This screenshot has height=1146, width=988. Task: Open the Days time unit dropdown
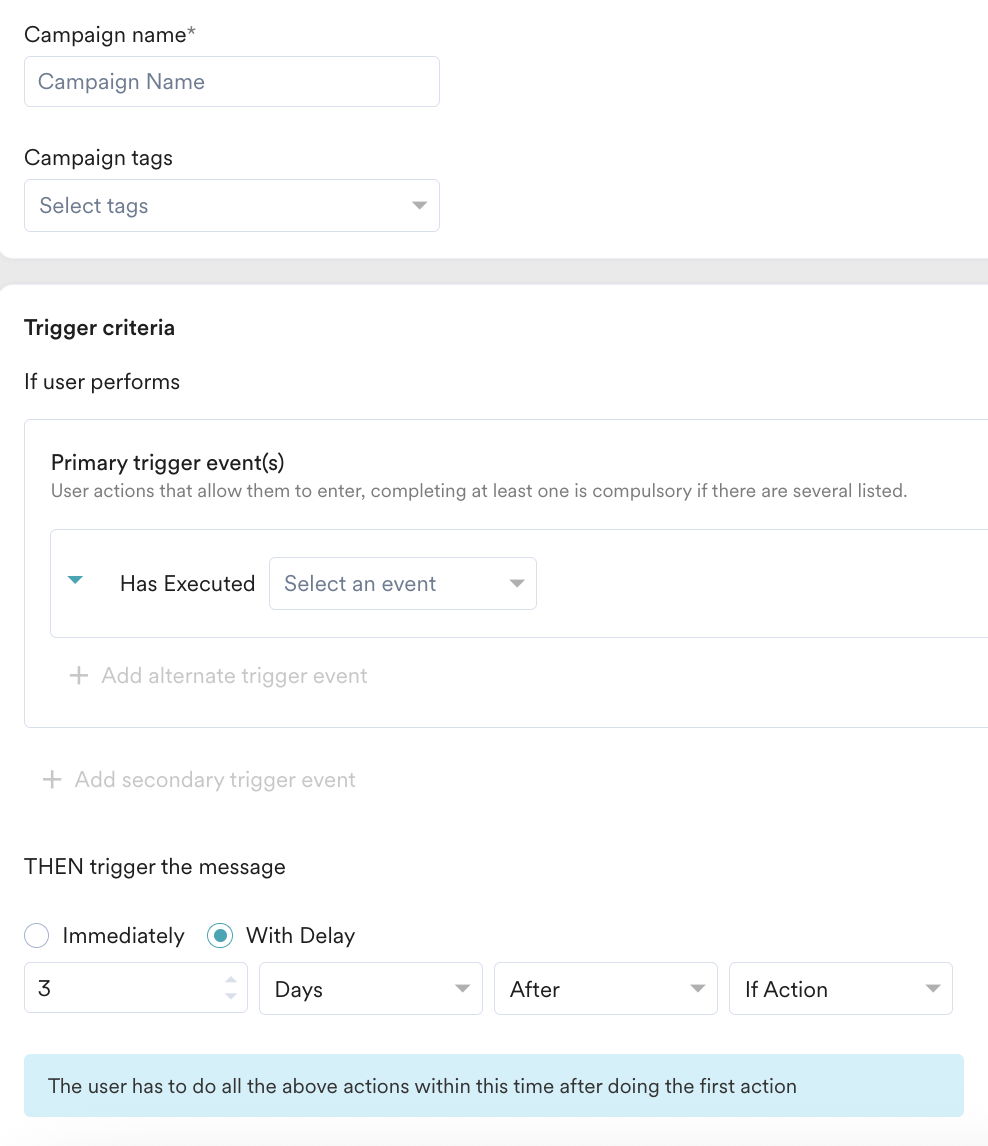pyautogui.click(x=370, y=988)
